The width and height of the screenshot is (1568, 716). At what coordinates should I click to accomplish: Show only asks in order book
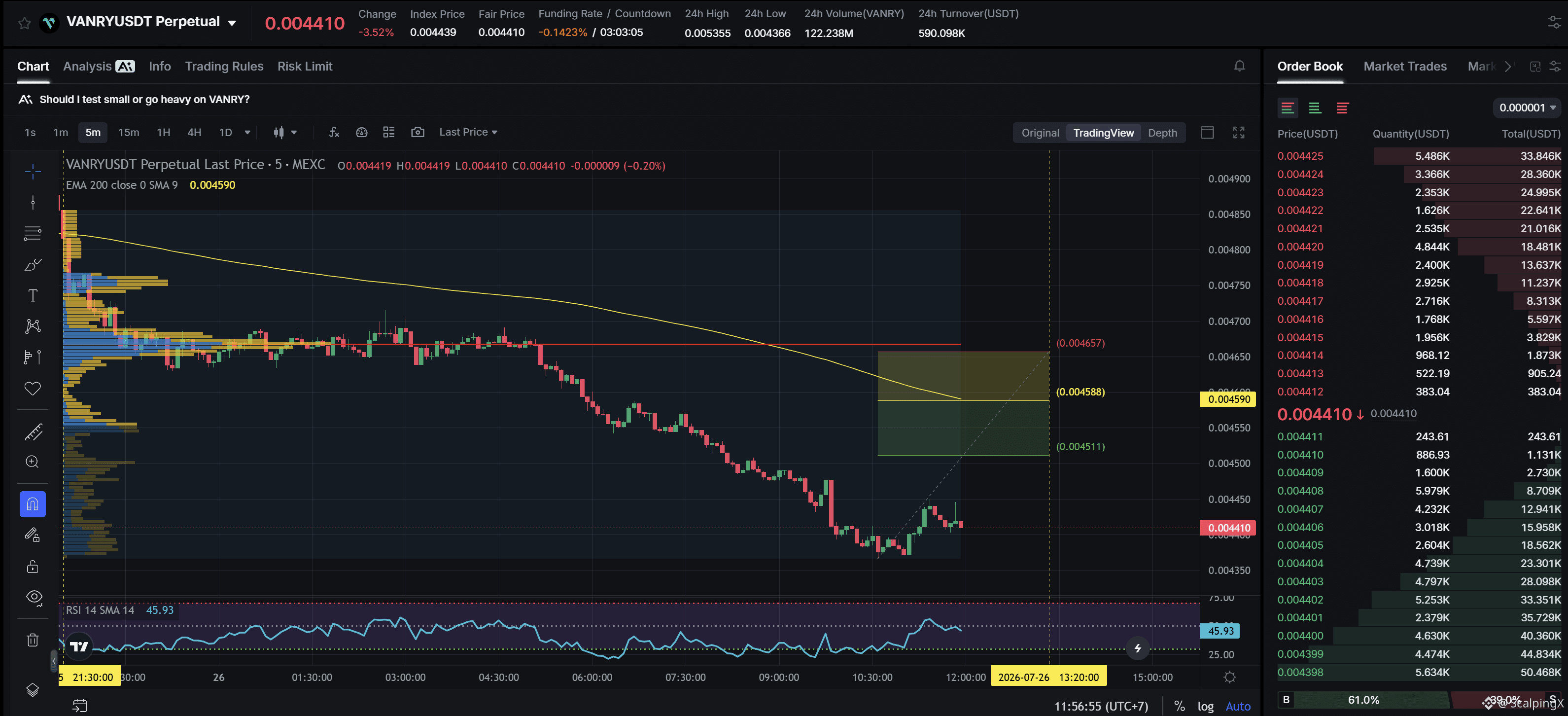pos(1342,108)
